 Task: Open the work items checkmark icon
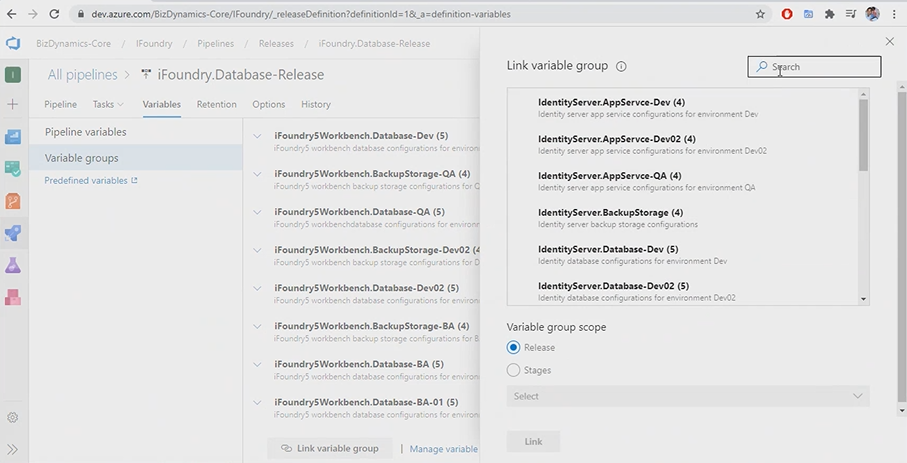pos(13,168)
